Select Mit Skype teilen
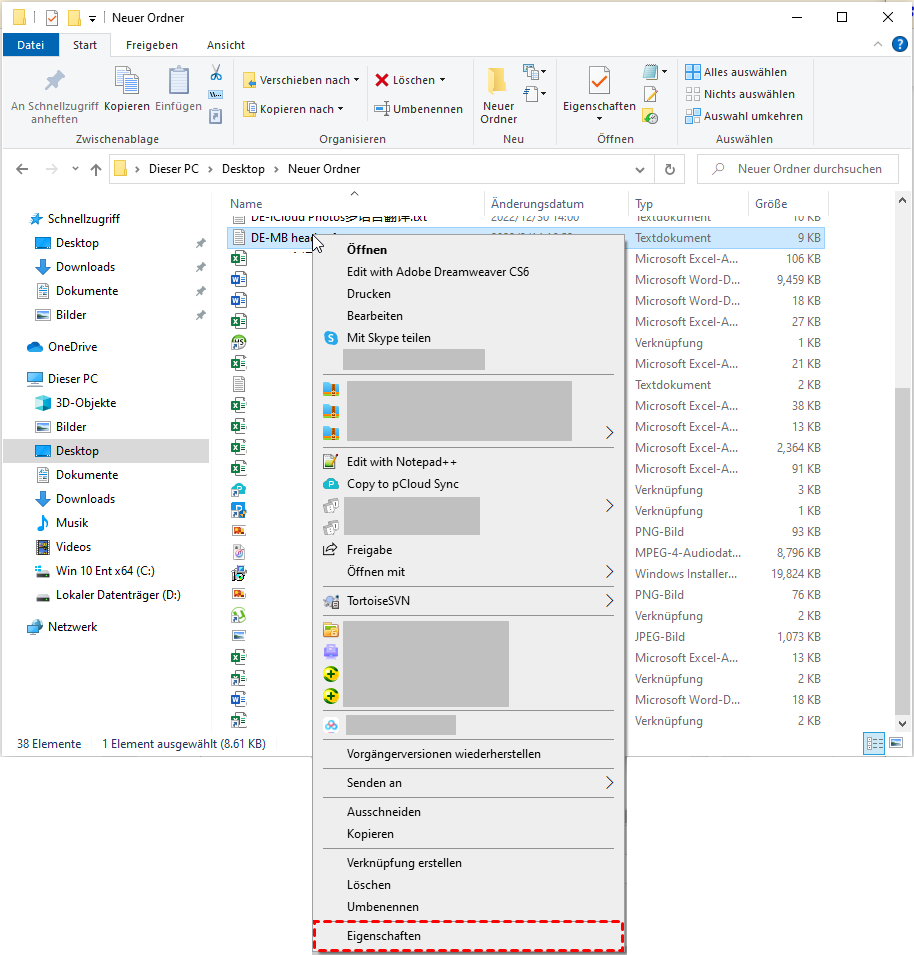This screenshot has width=914, height=955. coord(468,337)
